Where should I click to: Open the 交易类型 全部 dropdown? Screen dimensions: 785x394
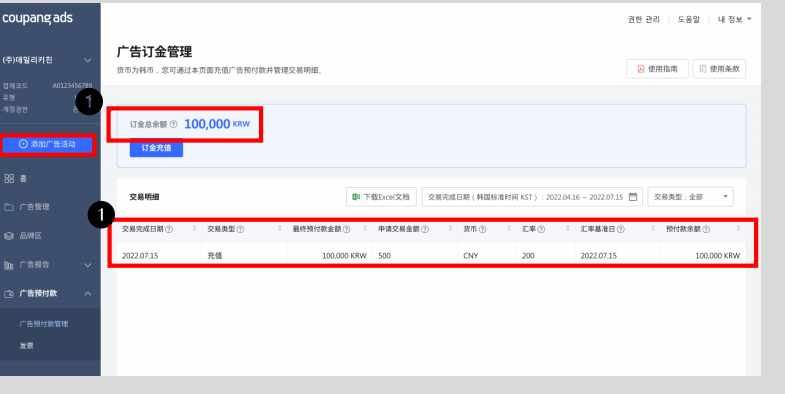[x=690, y=197]
